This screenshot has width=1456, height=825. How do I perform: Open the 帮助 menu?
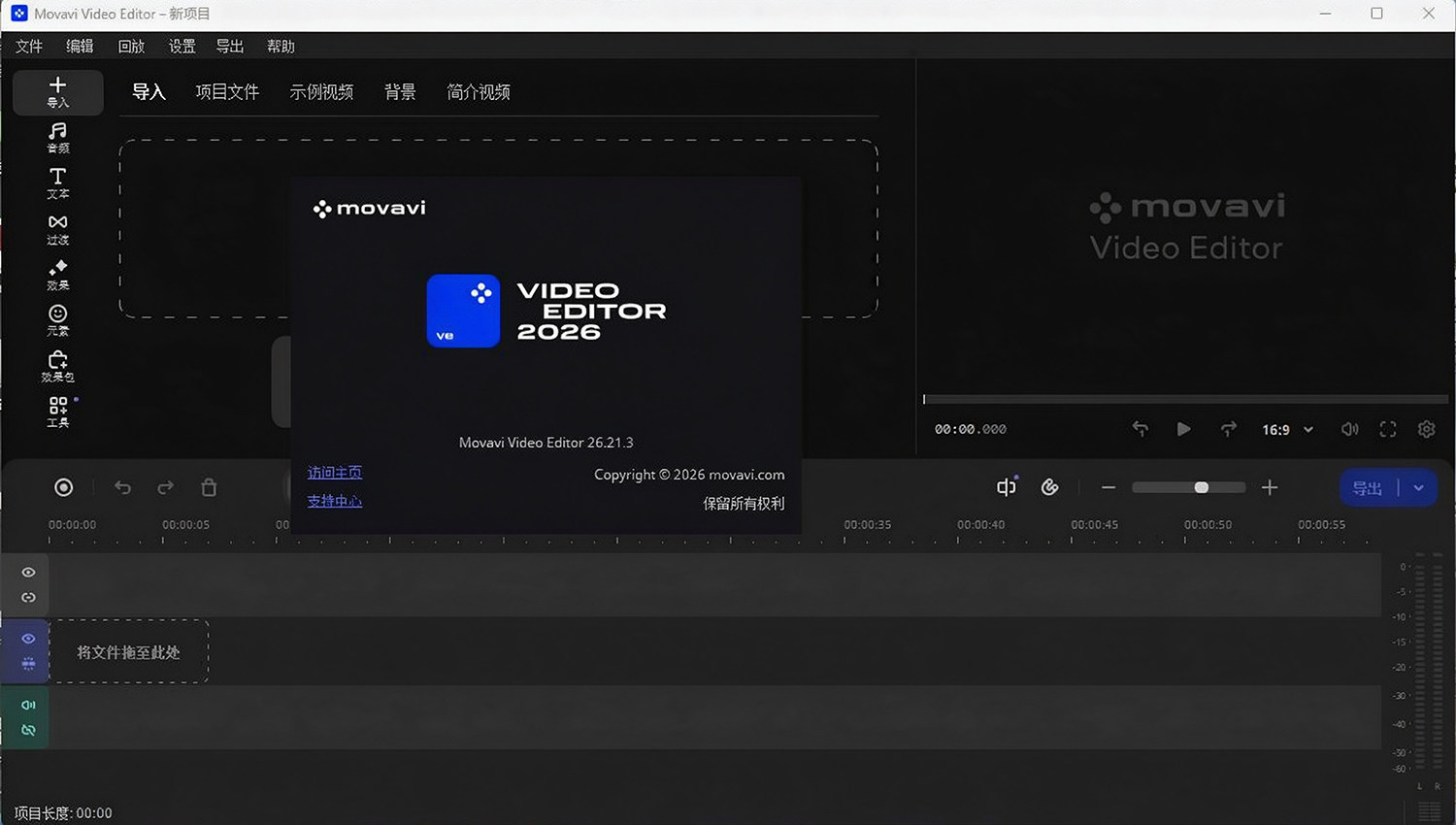pyautogui.click(x=281, y=46)
